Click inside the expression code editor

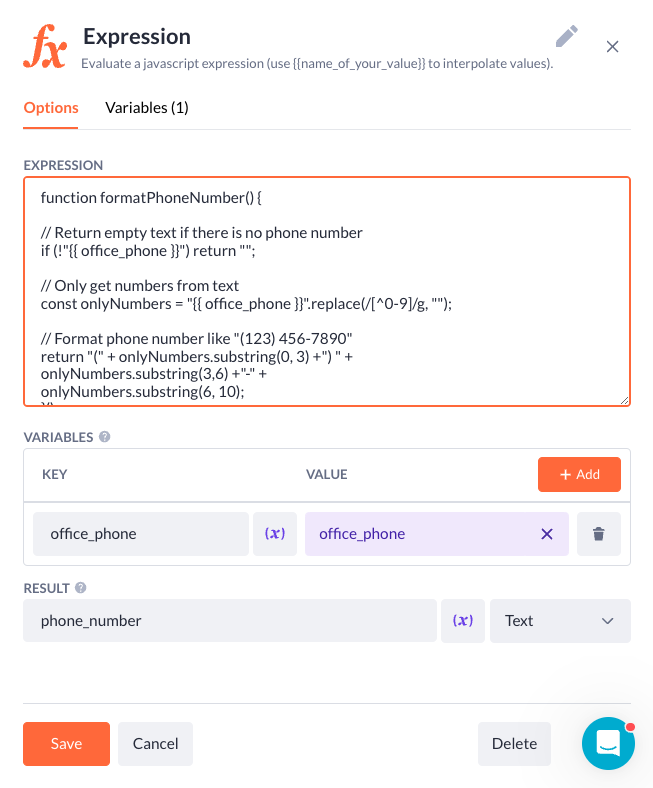tap(327, 291)
